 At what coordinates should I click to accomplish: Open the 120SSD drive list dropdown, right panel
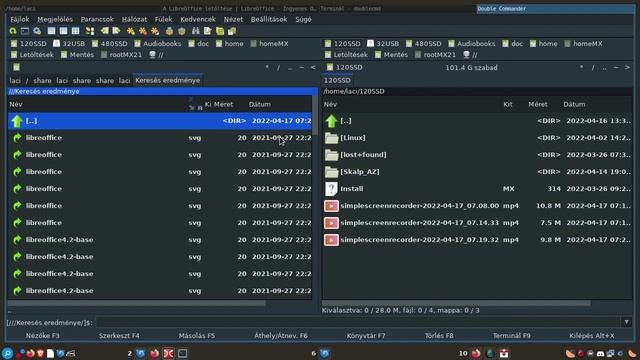(x=344, y=67)
